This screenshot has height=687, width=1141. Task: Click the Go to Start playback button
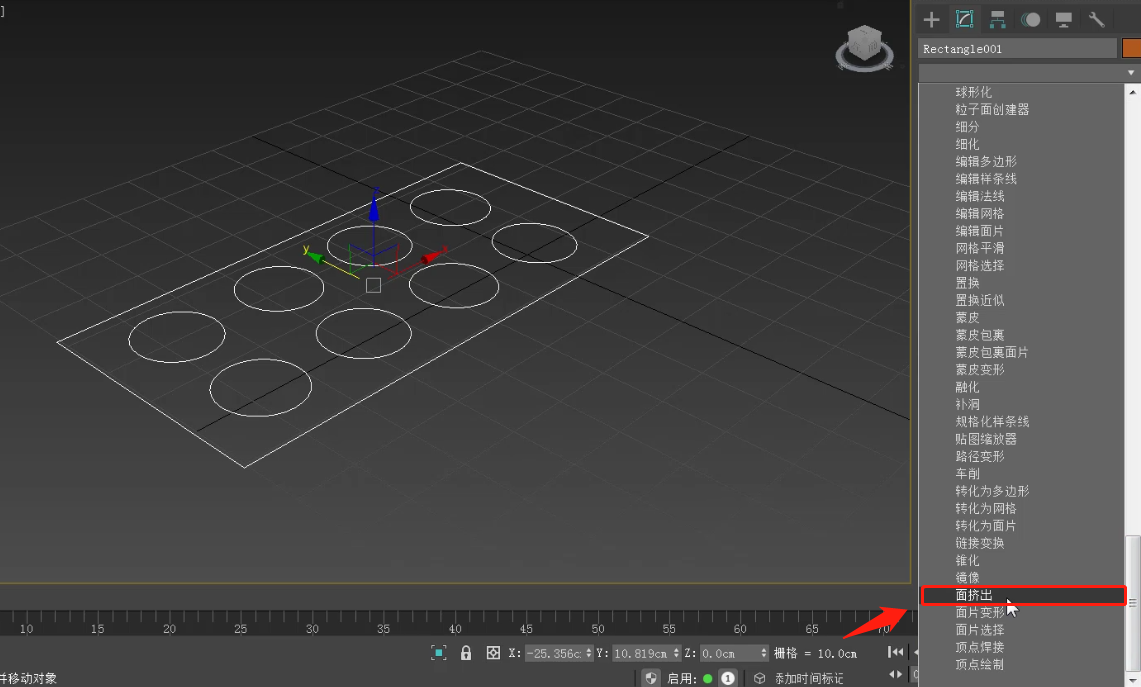[x=896, y=652]
